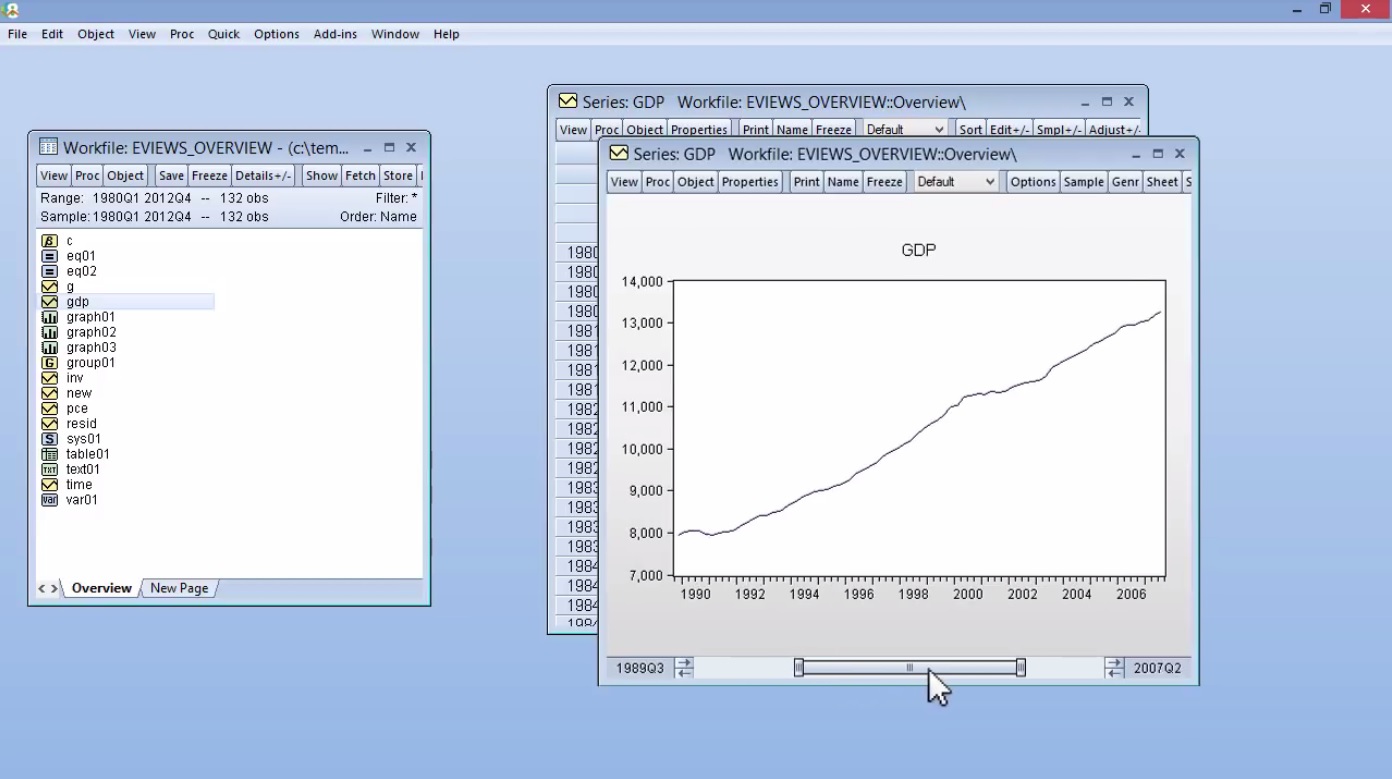Click Smpl+/- in the back GDP window toolbar
Image resolution: width=1392 pixels, height=779 pixels.
point(1058,130)
